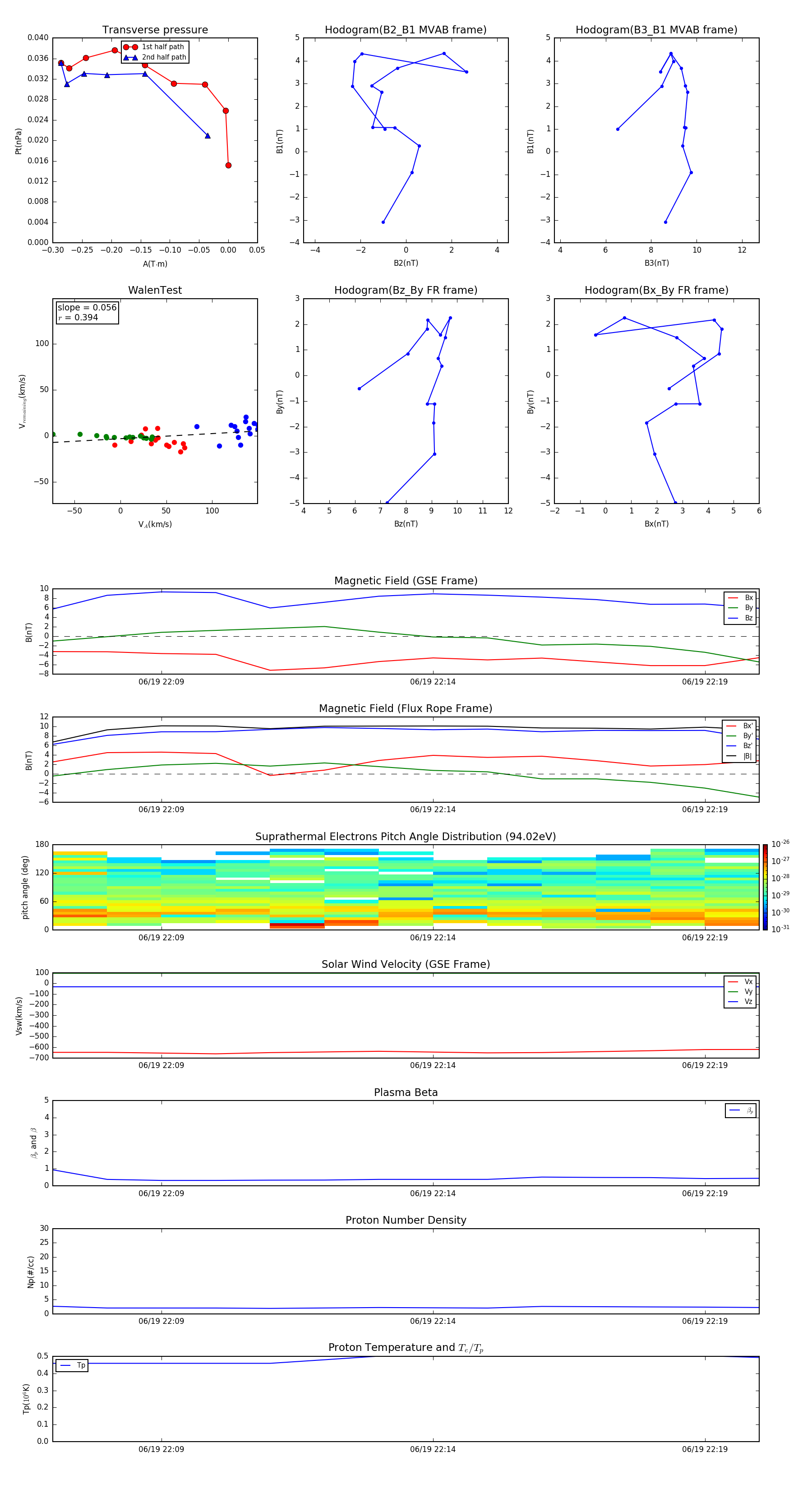This screenshot has width=812, height=1489.
Task: Click the 'Bx(nT)' x-axis label
Action: click(656, 524)
